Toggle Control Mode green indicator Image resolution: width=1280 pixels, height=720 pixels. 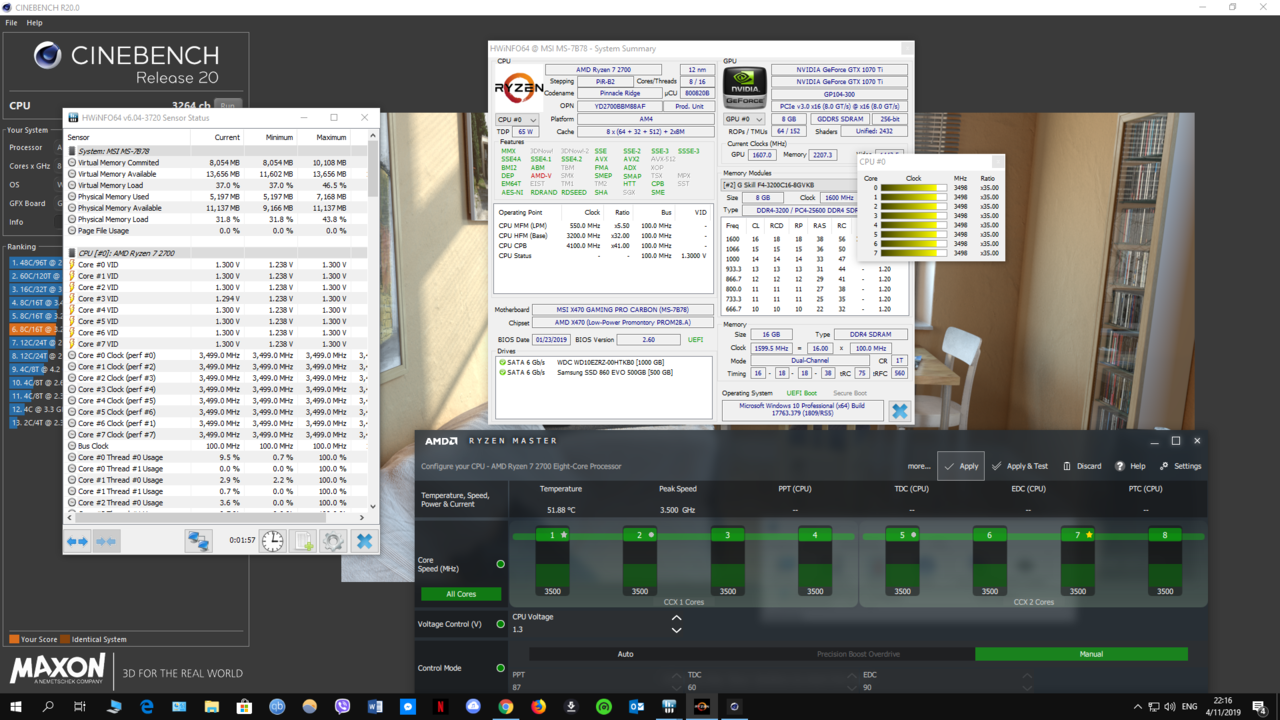(x=501, y=668)
